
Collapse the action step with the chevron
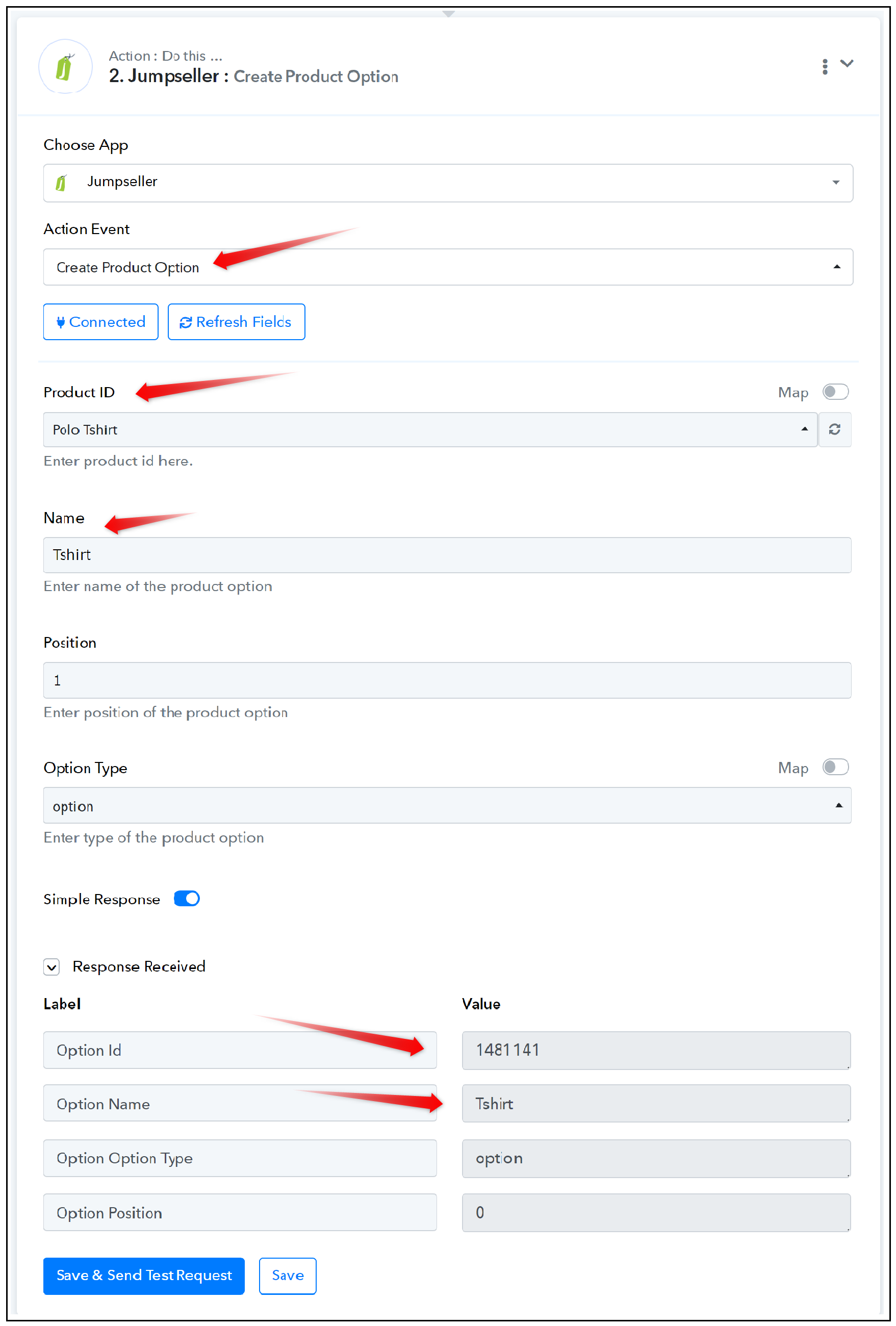coord(847,63)
